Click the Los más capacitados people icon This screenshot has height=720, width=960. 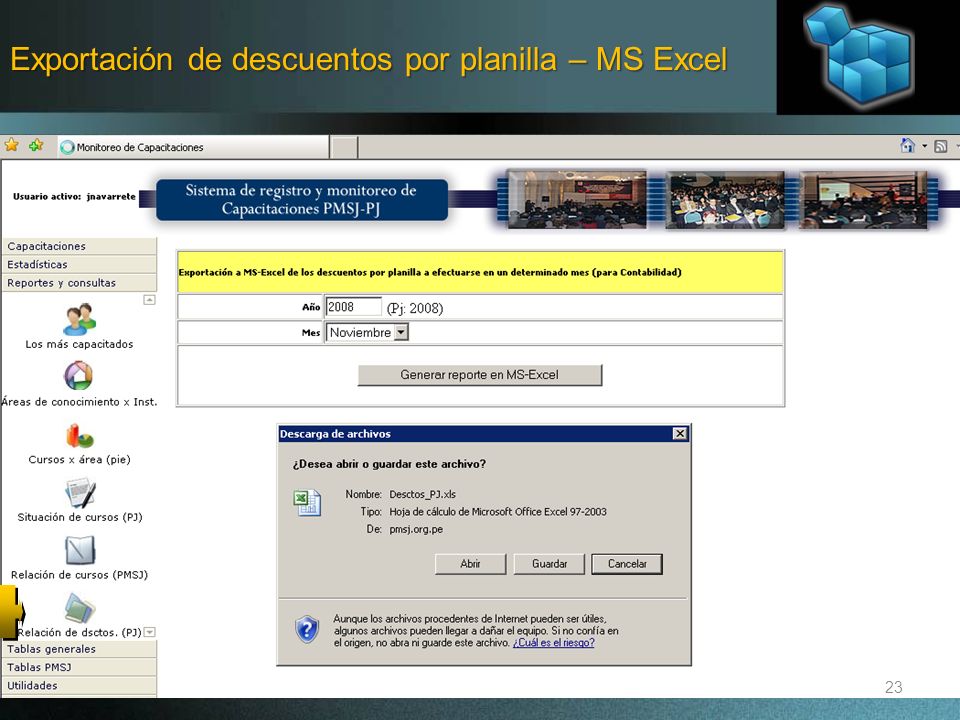click(x=79, y=319)
